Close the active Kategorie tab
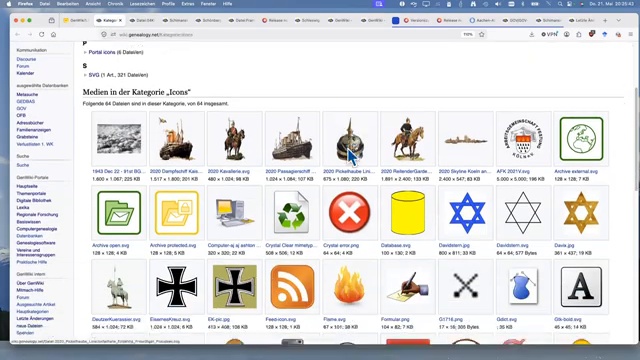Image resolution: width=640 pixels, height=360 pixels. tap(120, 20)
